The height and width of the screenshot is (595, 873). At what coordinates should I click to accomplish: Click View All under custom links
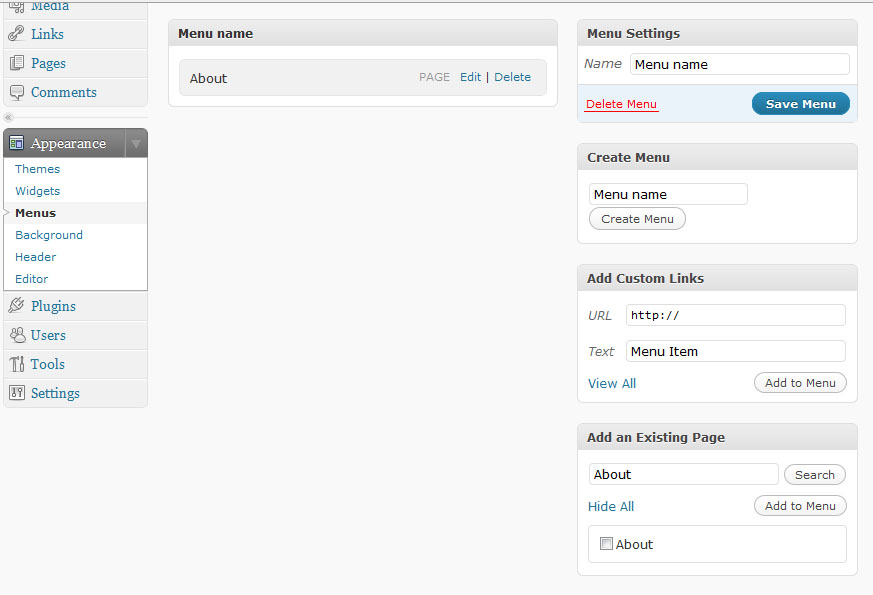click(612, 383)
